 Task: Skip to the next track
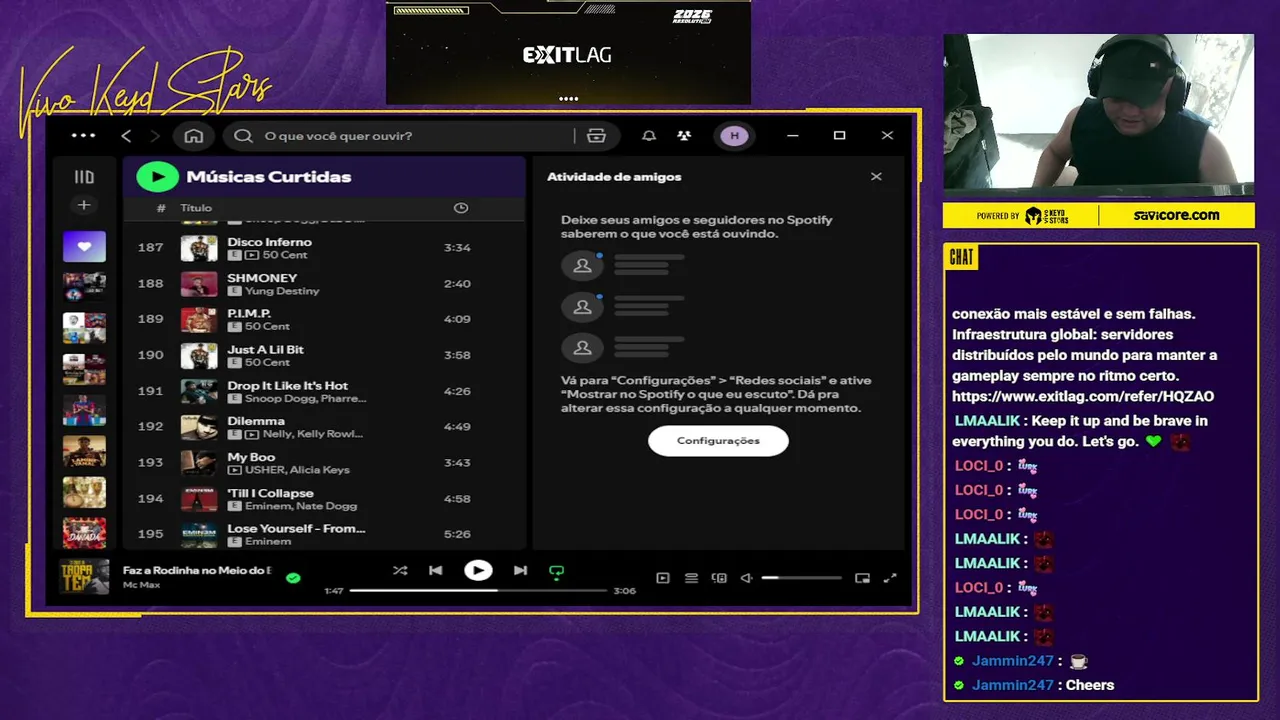point(520,571)
